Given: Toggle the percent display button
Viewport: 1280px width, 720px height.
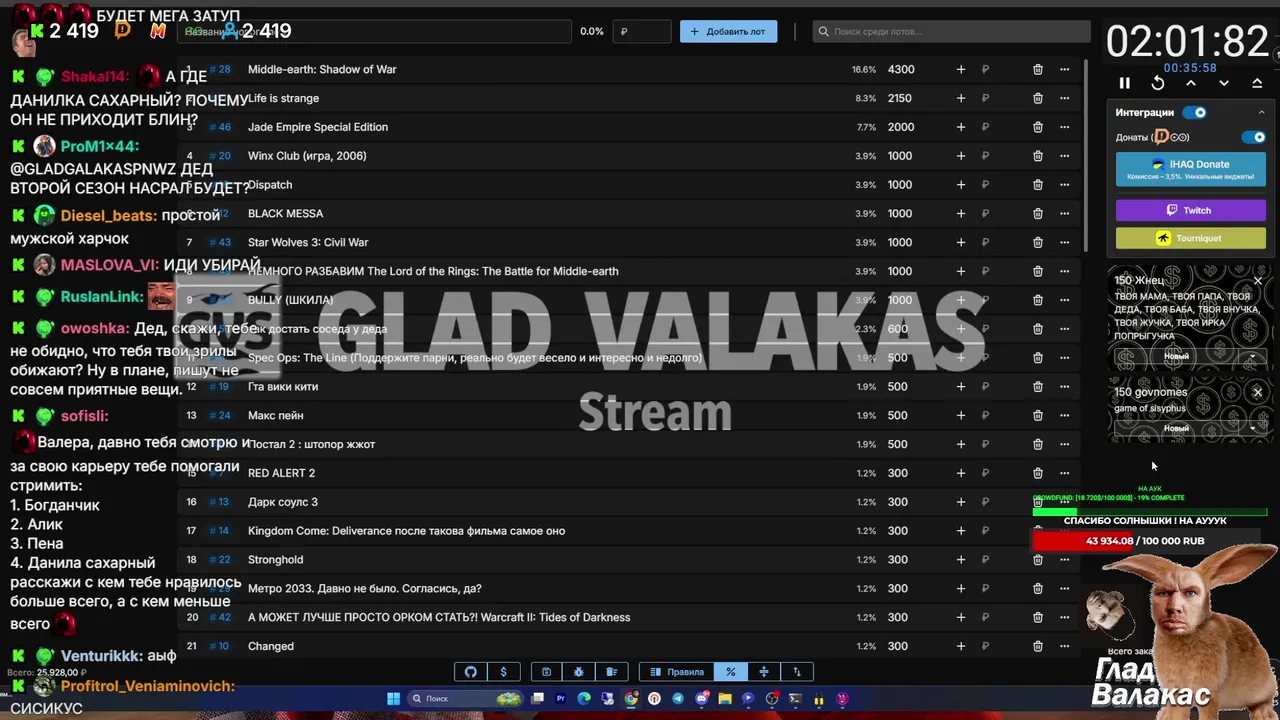Looking at the screenshot, I should (731, 672).
